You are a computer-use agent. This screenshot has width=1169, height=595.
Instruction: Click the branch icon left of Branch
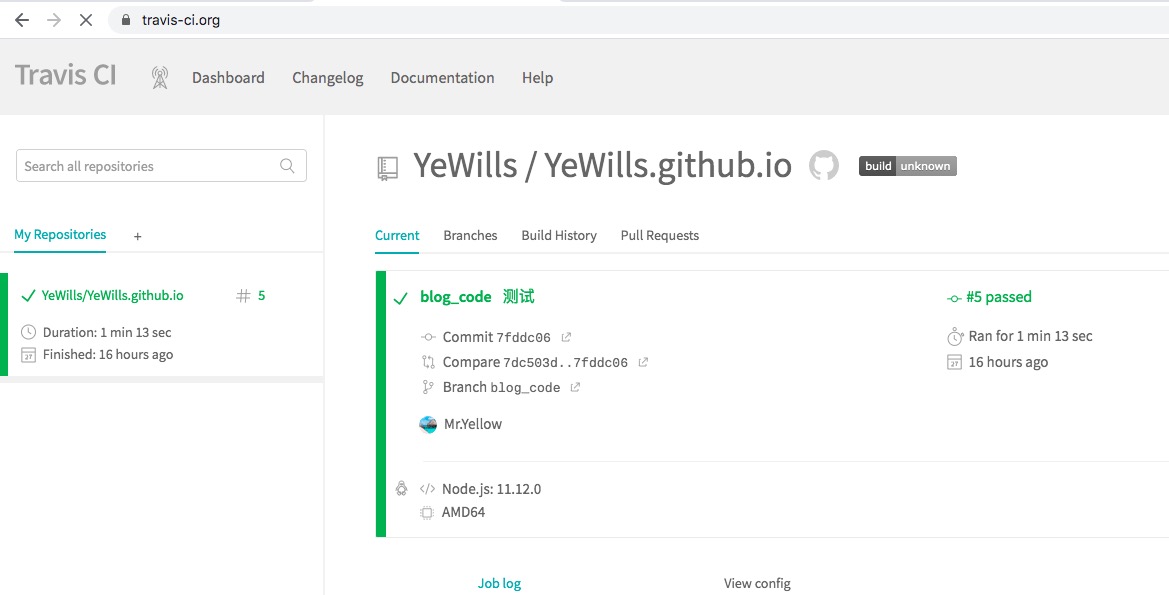pos(428,387)
